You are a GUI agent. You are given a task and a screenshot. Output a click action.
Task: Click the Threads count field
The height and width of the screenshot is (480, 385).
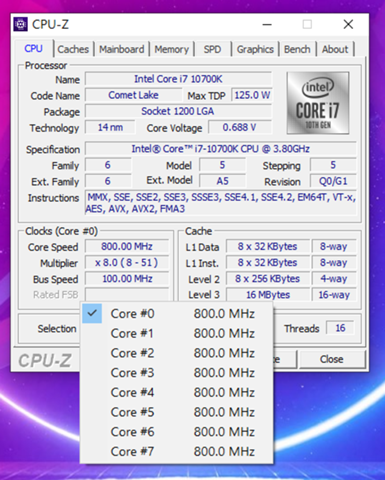[340, 328]
